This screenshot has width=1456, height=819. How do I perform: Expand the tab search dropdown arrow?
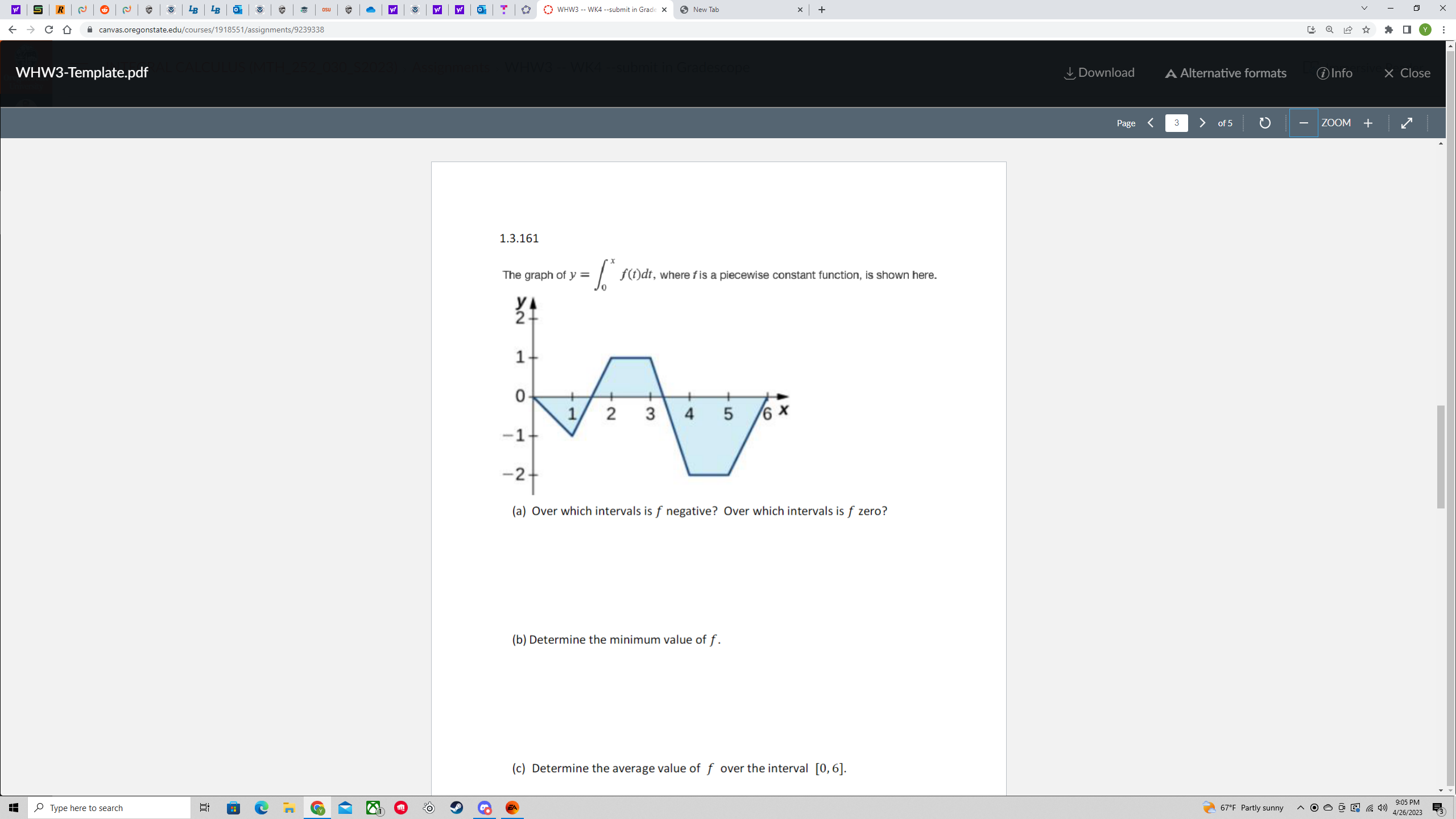pos(1364,9)
